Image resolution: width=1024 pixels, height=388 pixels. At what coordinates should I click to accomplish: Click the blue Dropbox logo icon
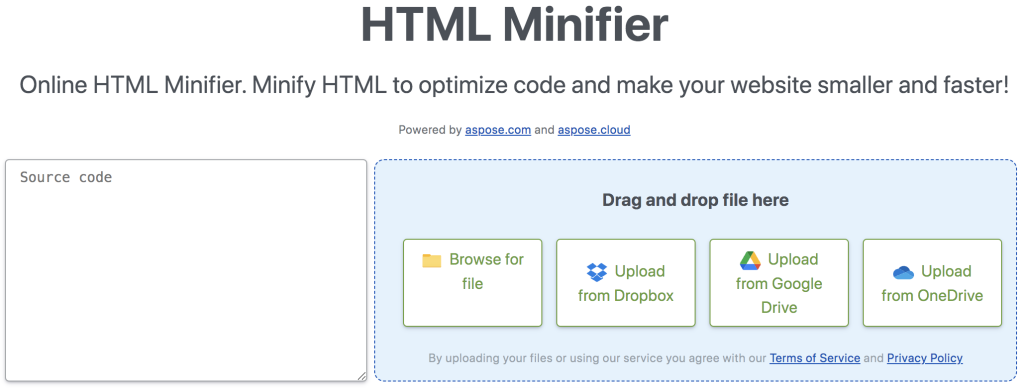point(597,272)
